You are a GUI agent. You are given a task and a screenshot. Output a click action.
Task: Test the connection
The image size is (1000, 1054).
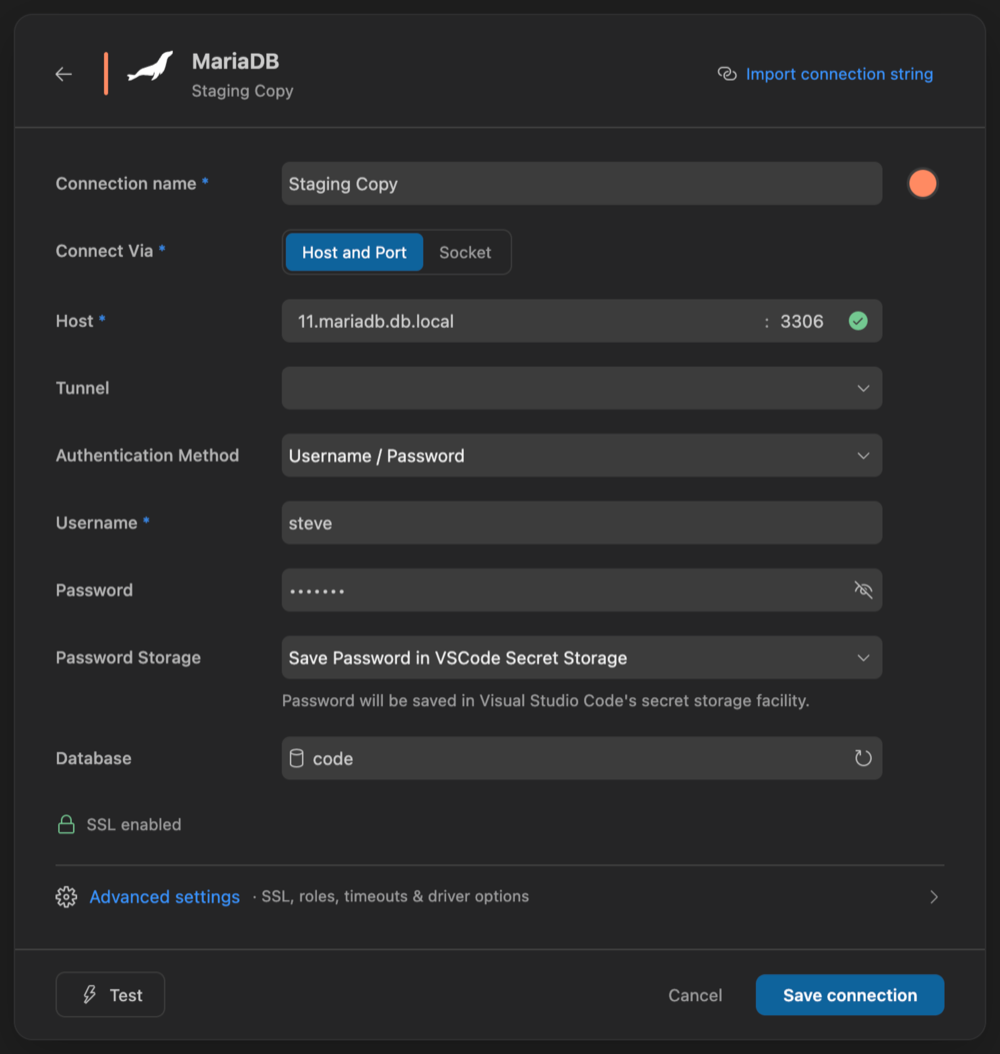pos(110,995)
